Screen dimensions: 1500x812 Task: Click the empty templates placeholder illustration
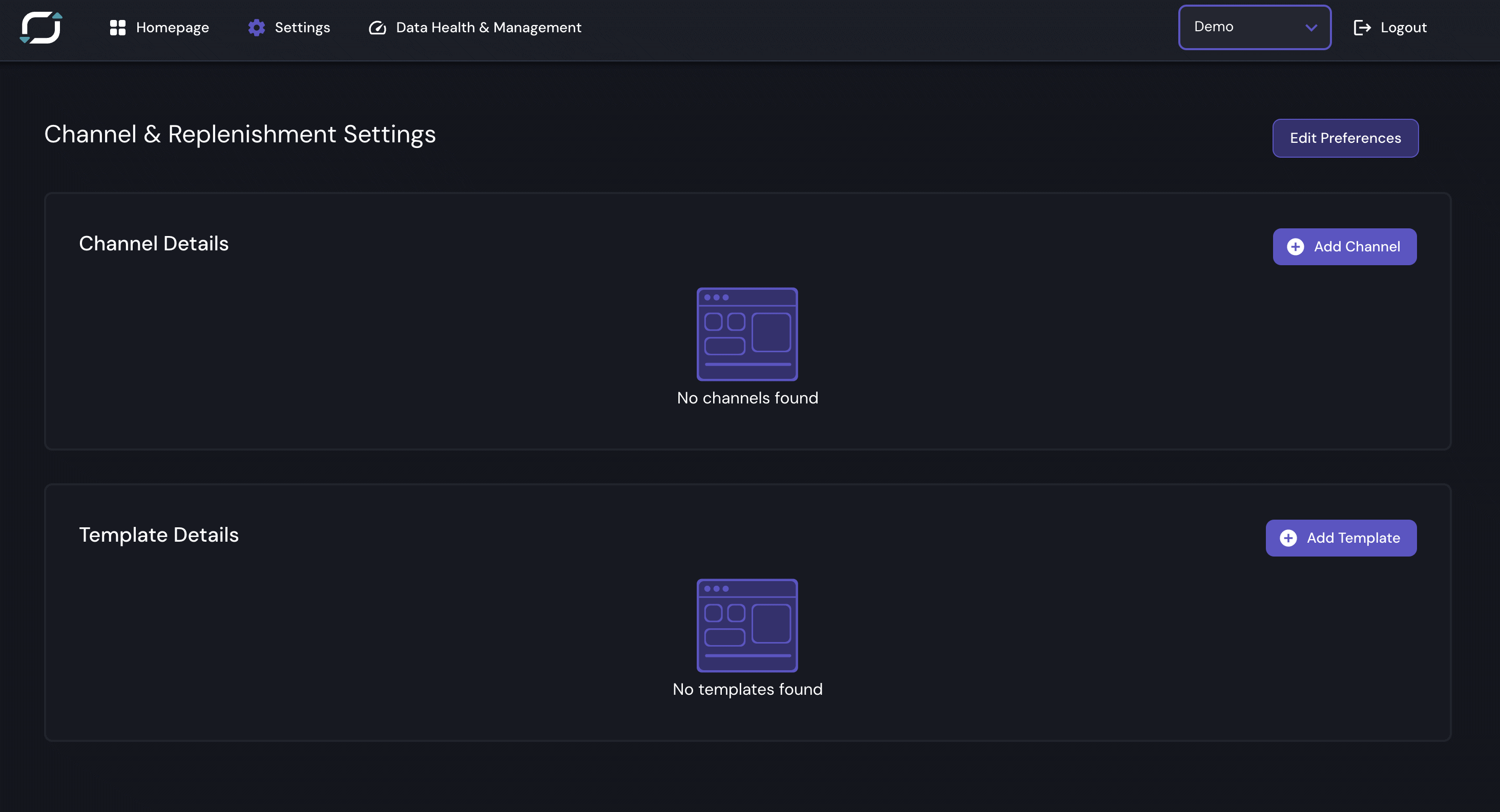(x=747, y=625)
